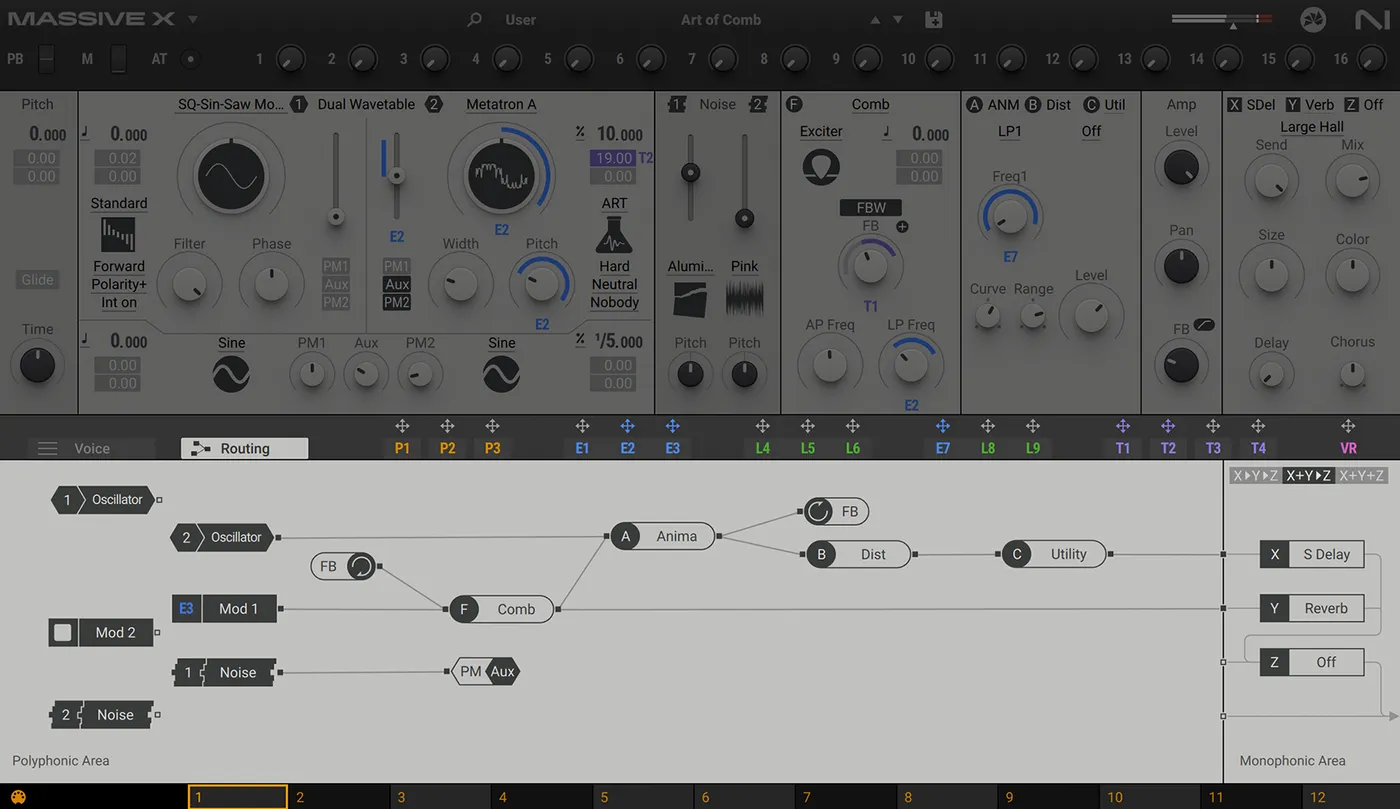Click the ART flask icon
Screen dimensions: 1400x809
[614, 234]
